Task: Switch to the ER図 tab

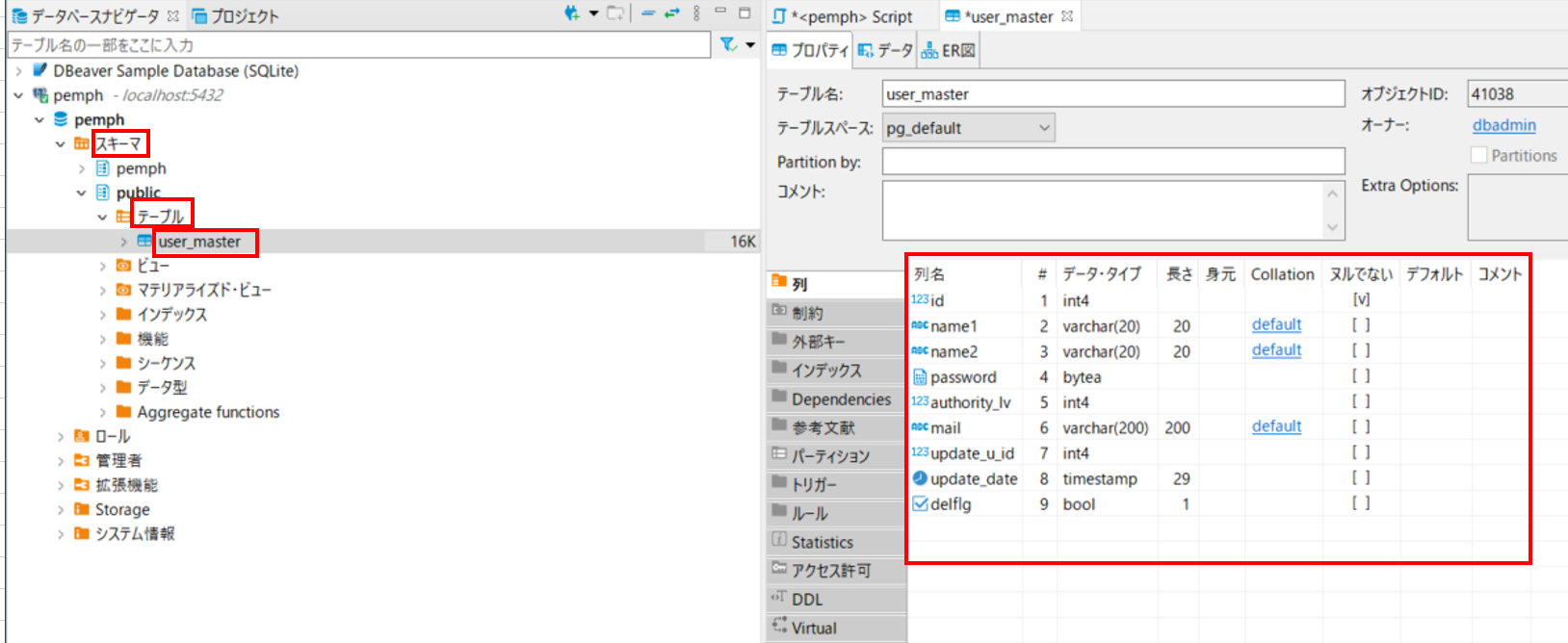Action: pos(949,50)
